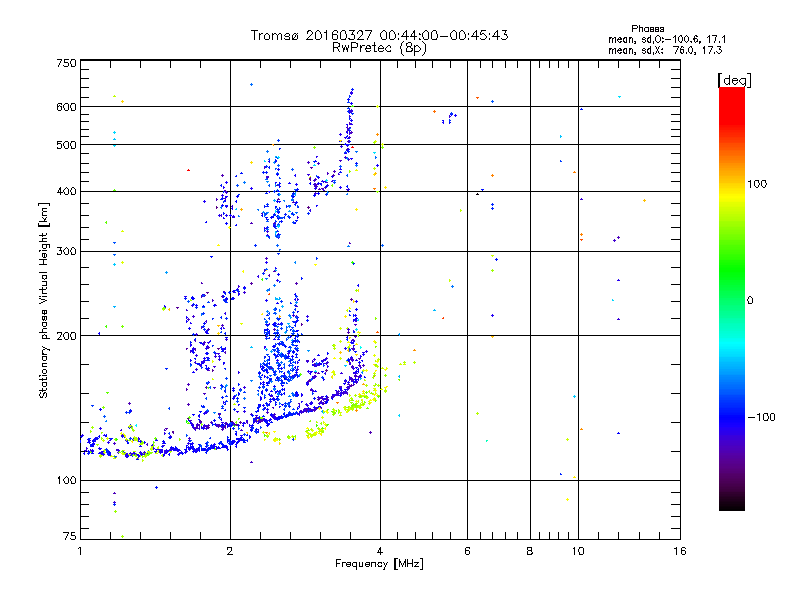Click the x-axis tick label '8'
Image resolution: width=800 pixels, height=600 pixels.
point(530,551)
